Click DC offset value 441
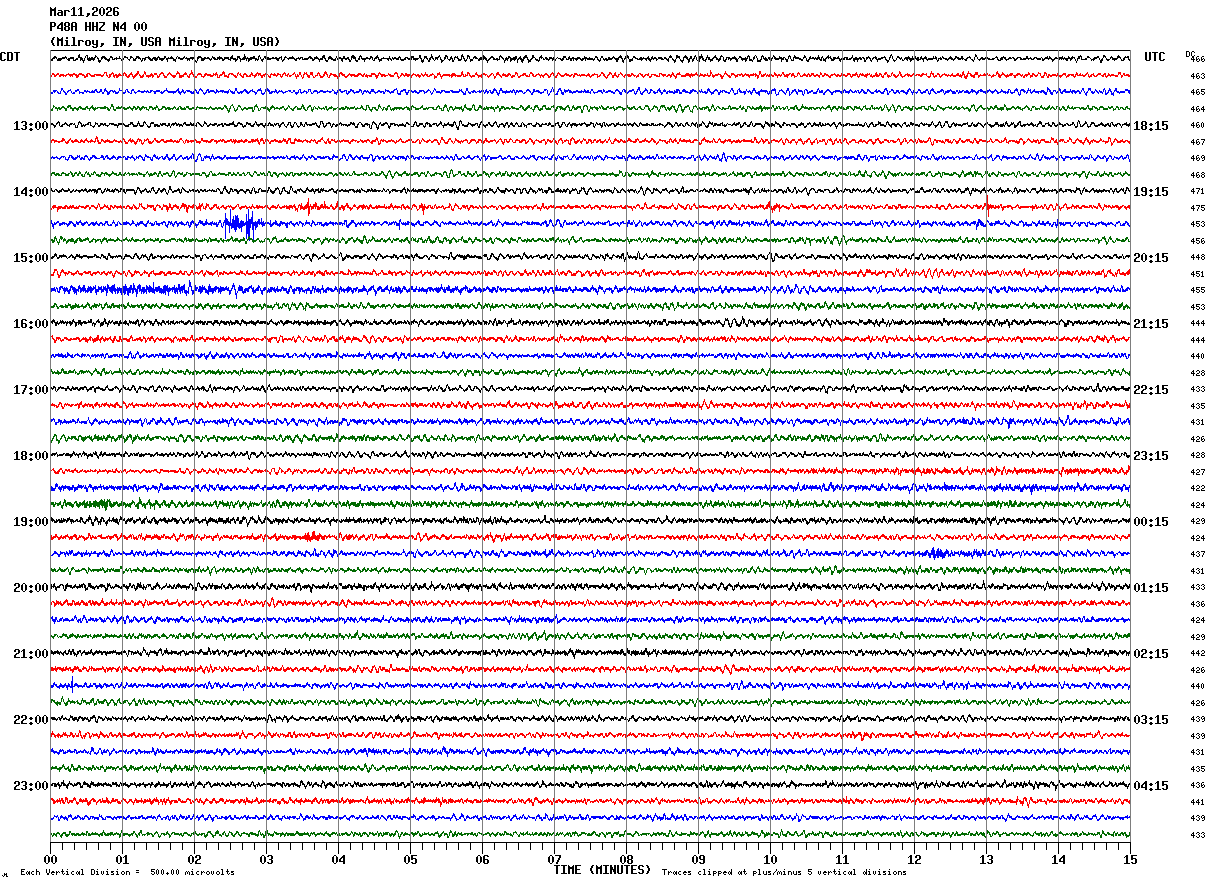This screenshot has height=886, width=1210. click(x=1197, y=802)
